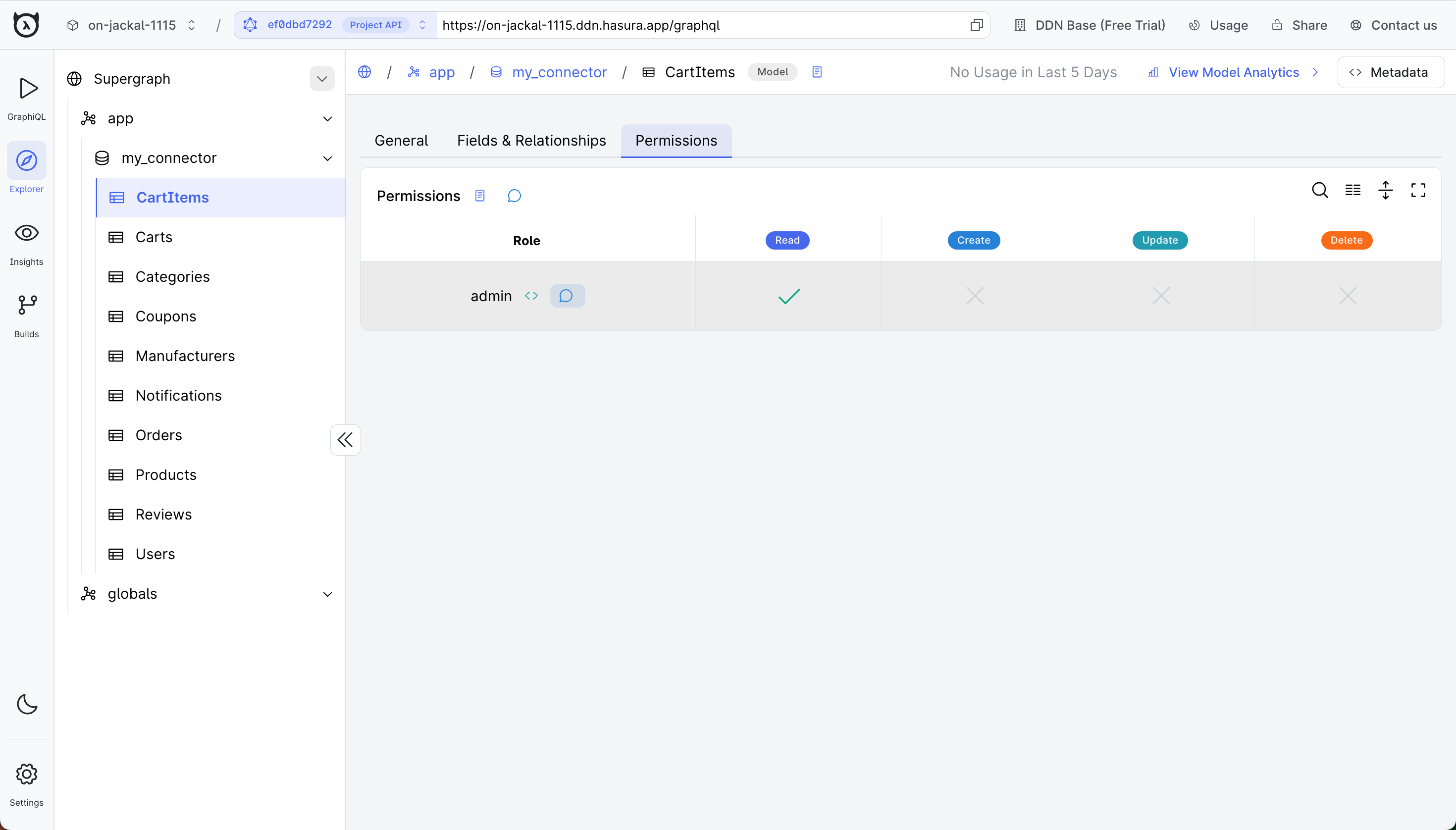Click the admin Read checkmark
The width and height of the screenshot is (1456, 830).
click(788, 296)
